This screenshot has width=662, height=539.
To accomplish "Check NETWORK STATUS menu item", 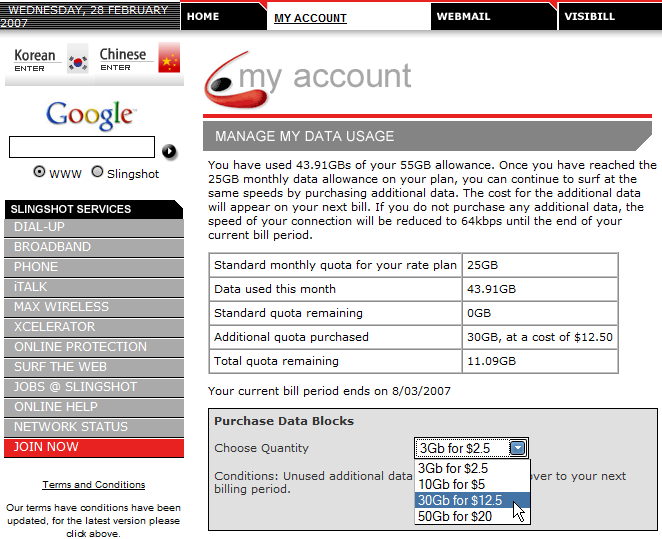I will pyautogui.click(x=94, y=427).
